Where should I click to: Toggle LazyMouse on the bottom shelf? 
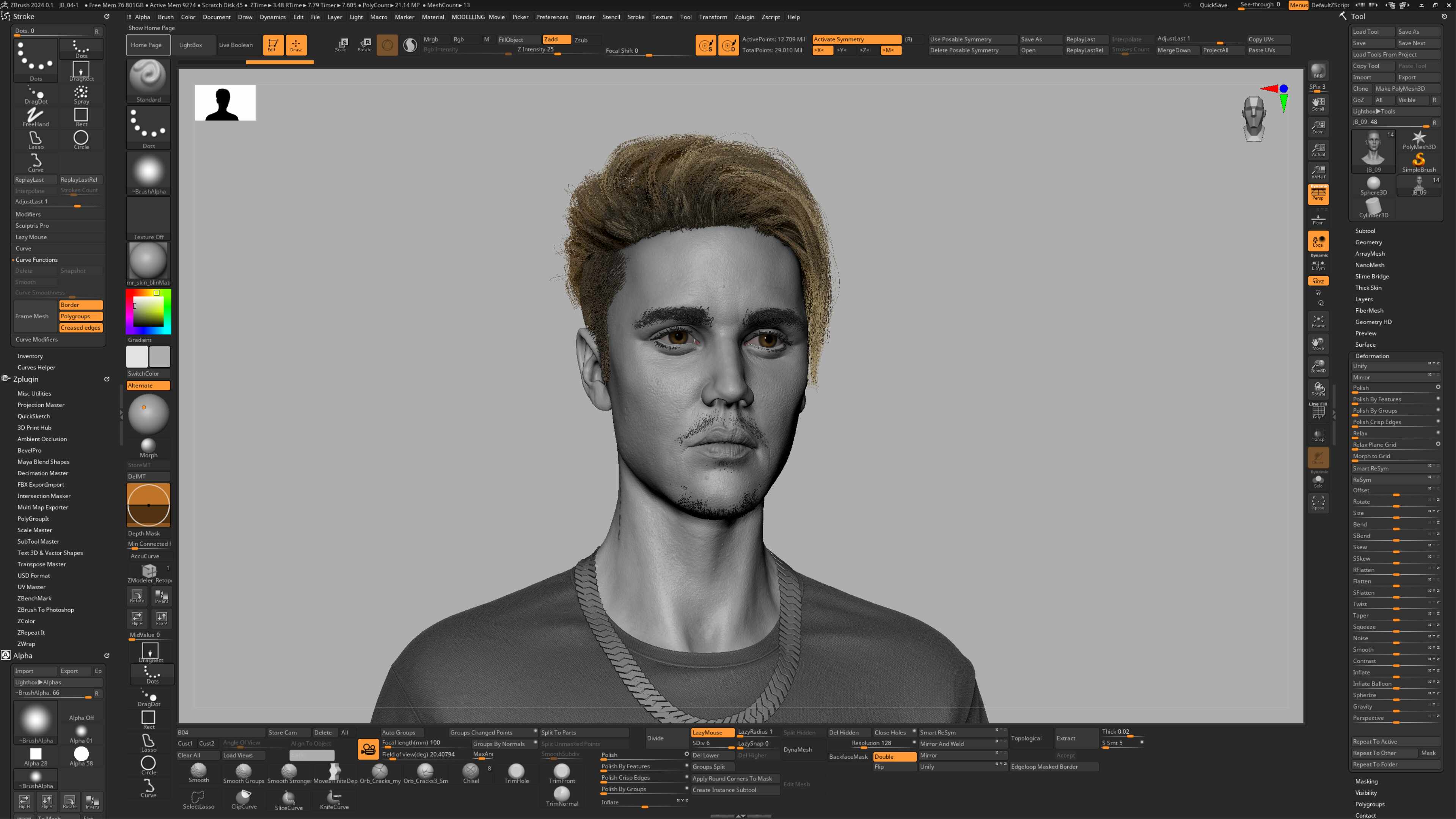[x=712, y=733]
